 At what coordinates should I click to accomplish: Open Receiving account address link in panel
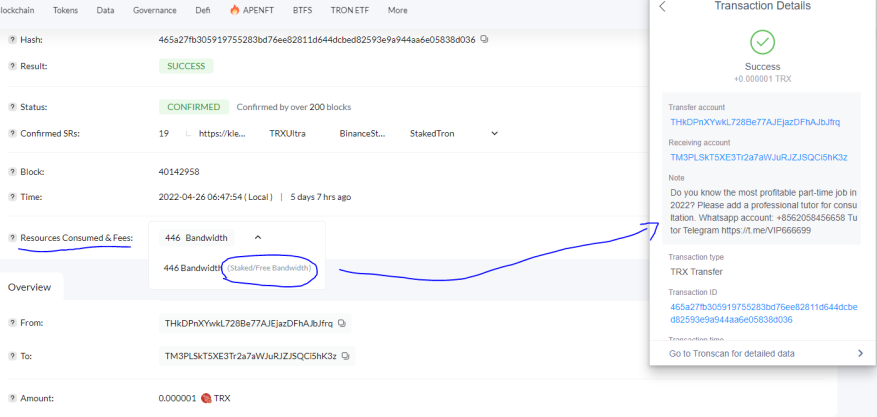(x=759, y=158)
